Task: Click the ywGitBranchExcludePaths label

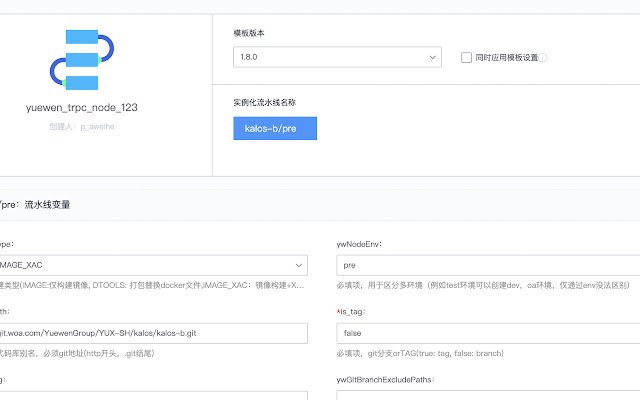Action: pos(385,380)
